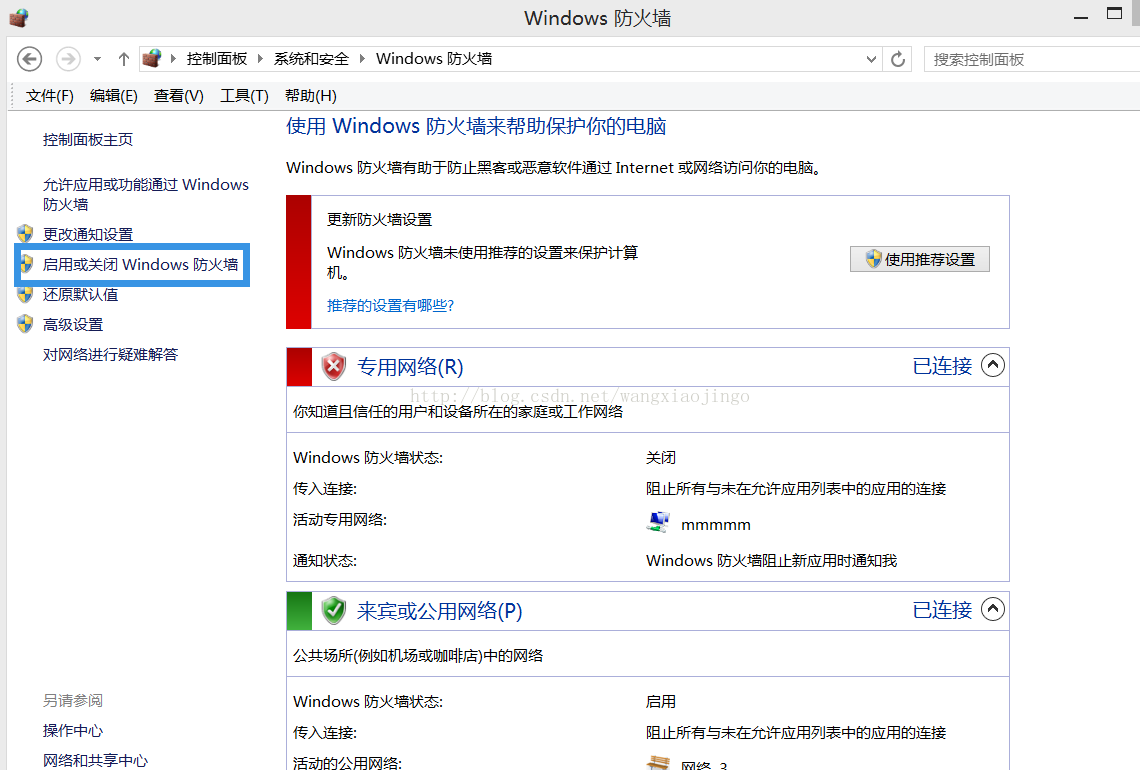Open 推荐的设置有哪些? help link
Screen dimensions: 1140x770
click(x=390, y=305)
